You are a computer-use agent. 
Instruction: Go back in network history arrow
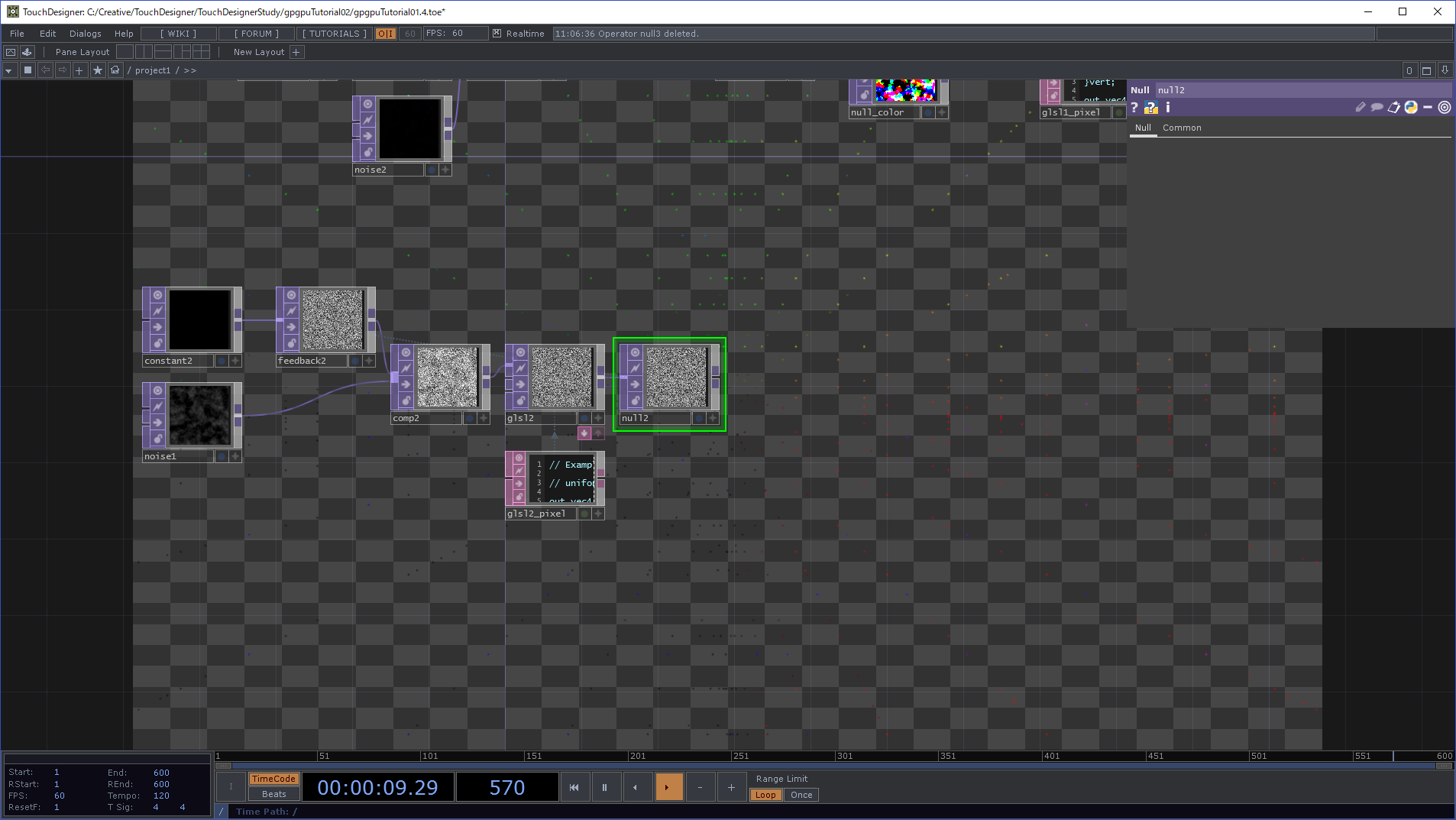45,70
